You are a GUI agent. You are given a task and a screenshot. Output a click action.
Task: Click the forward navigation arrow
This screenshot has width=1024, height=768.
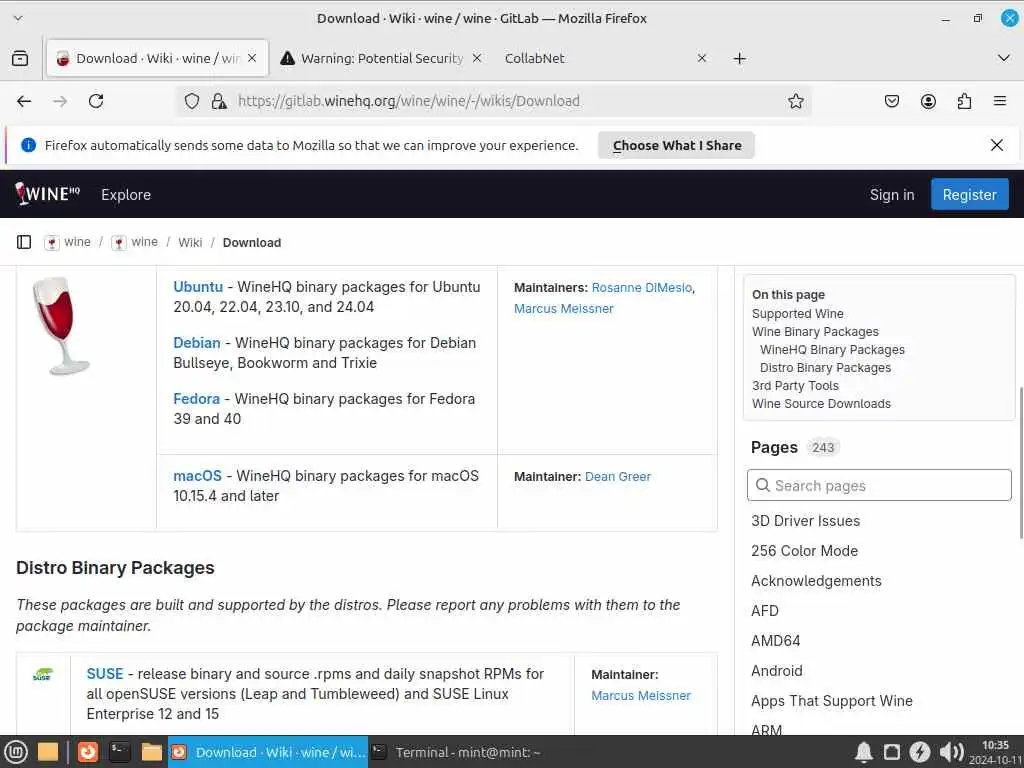pos(60,101)
